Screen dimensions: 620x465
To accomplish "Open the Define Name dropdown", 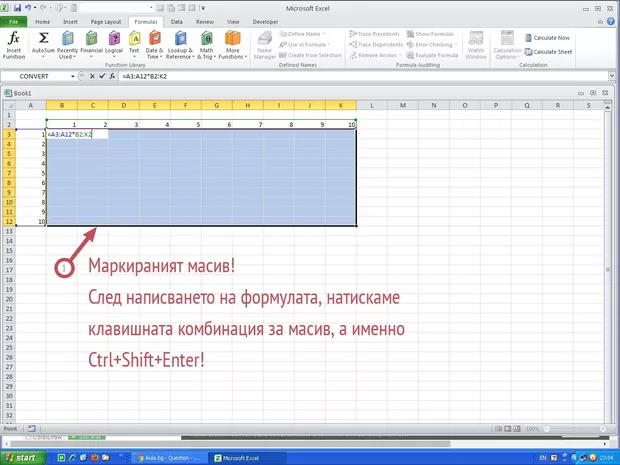I will [x=302, y=34].
